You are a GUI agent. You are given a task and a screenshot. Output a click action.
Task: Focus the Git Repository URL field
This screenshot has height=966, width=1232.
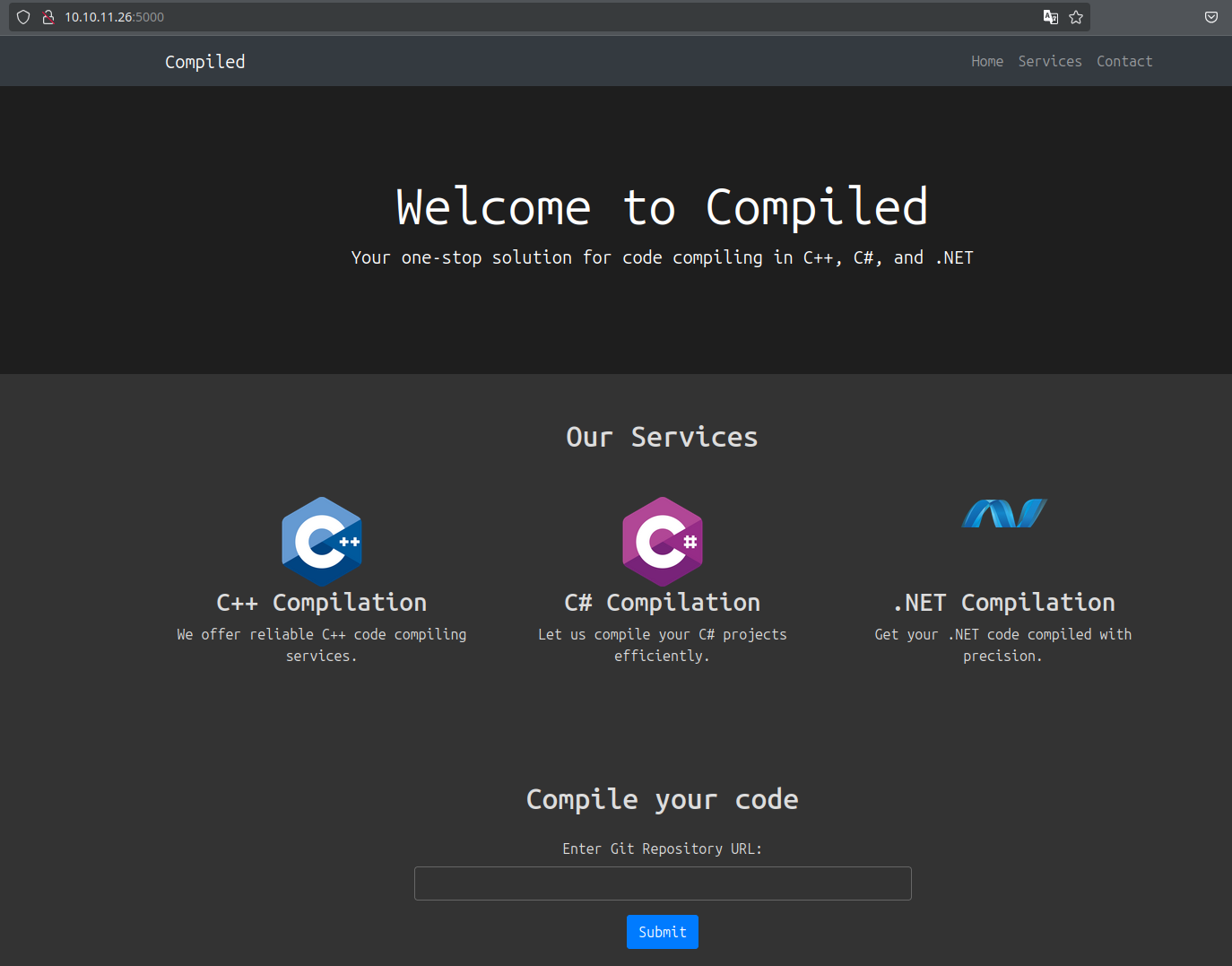[663, 883]
